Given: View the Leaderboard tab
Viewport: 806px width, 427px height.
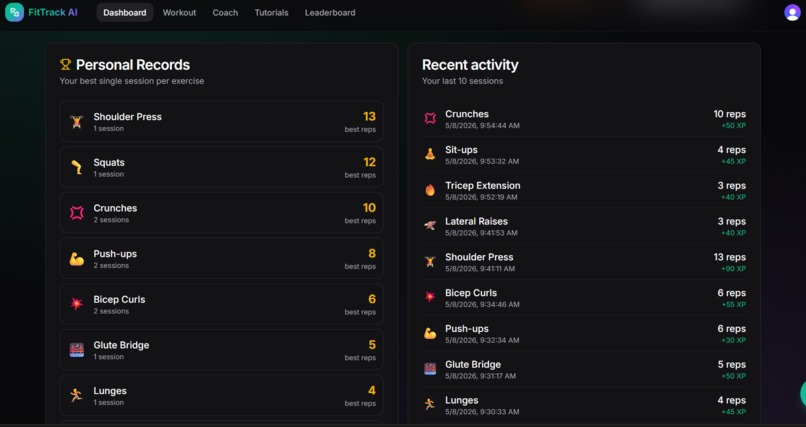Looking at the screenshot, I should [330, 12].
